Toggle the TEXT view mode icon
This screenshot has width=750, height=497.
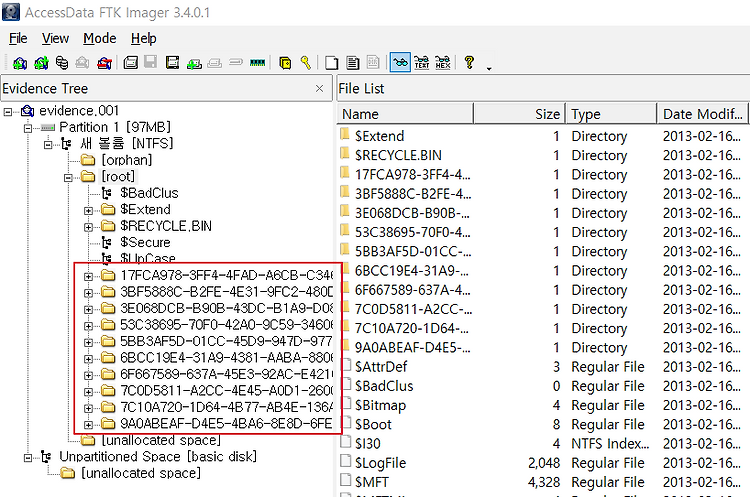pyautogui.click(x=421, y=63)
